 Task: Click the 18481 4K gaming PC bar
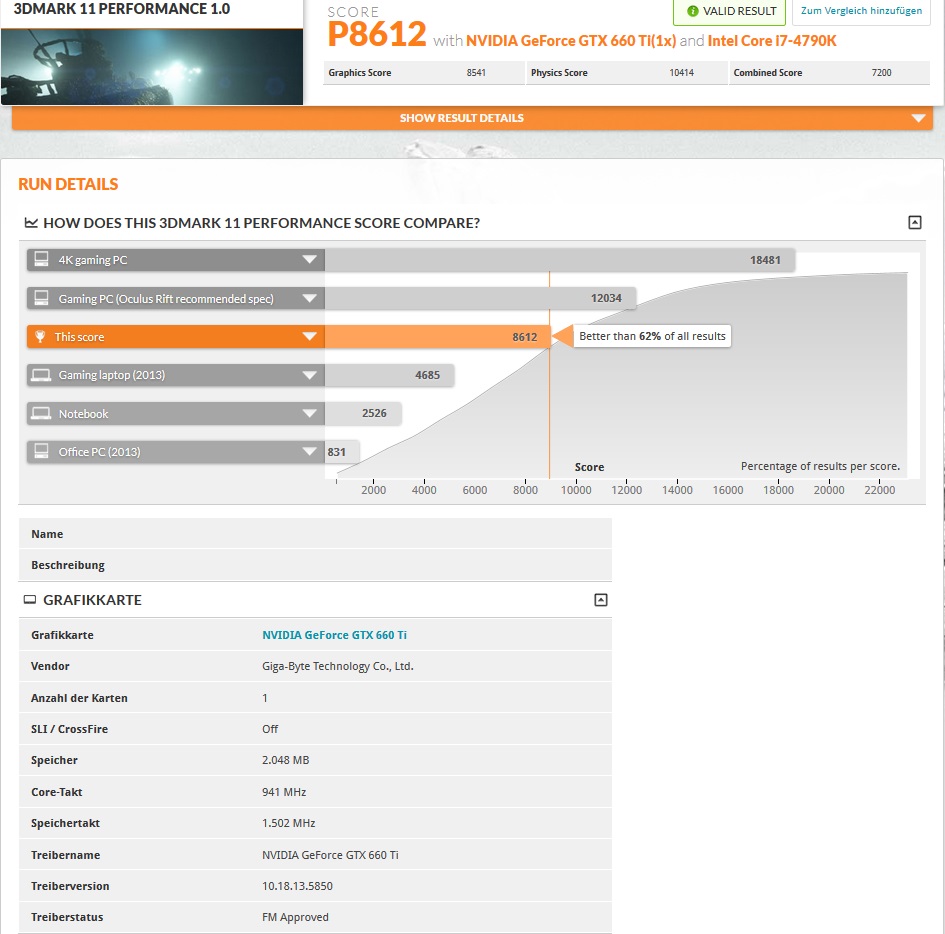click(x=560, y=260)
